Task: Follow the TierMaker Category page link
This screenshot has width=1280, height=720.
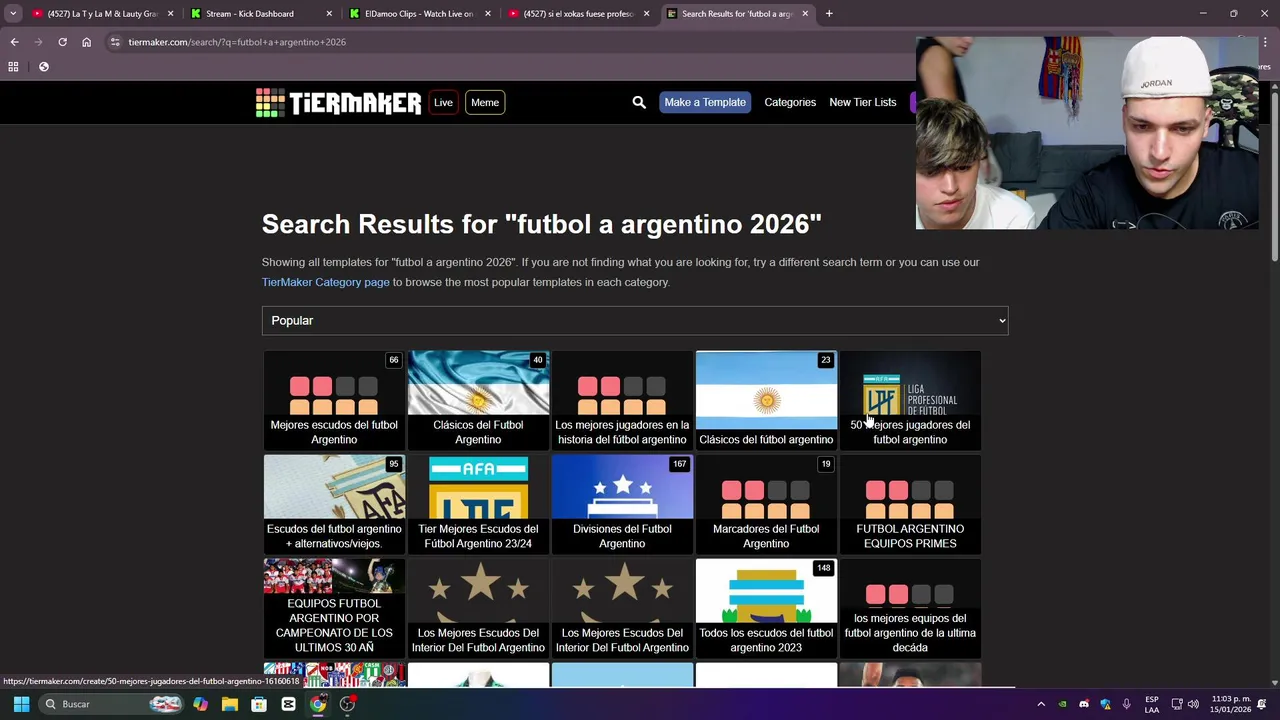Action: (326, 282)
